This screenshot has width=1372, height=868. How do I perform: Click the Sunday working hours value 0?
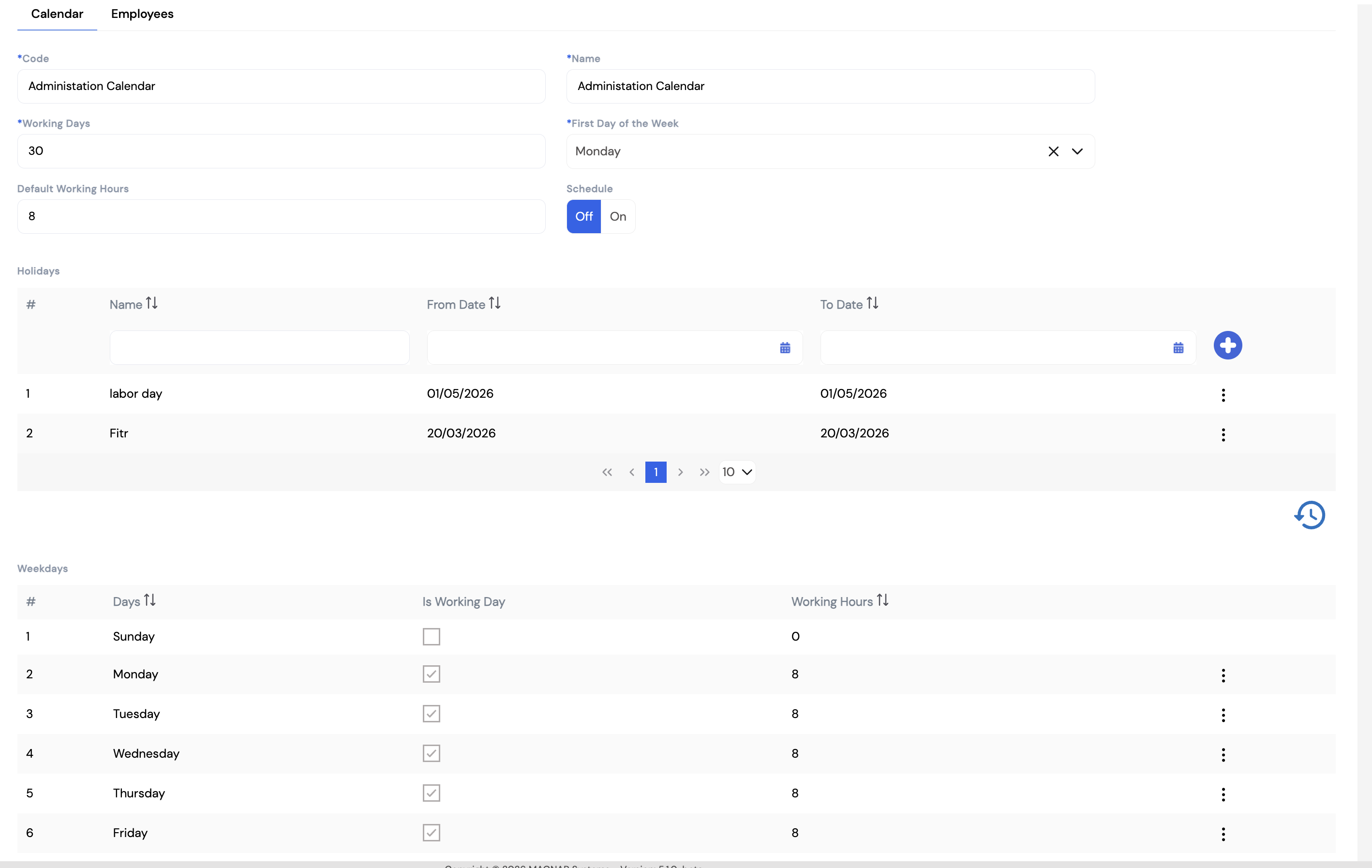pyautogui.click(x=795, y=636)
